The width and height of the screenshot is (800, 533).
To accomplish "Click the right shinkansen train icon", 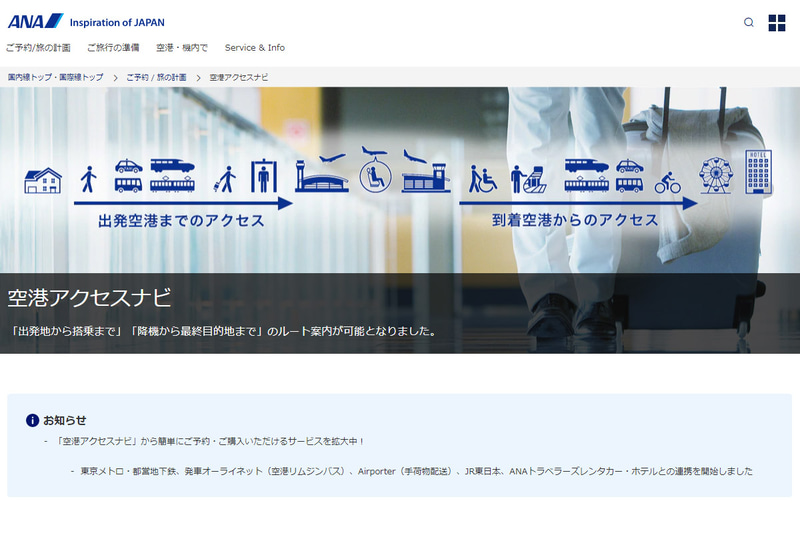I will tap(587, 166).
